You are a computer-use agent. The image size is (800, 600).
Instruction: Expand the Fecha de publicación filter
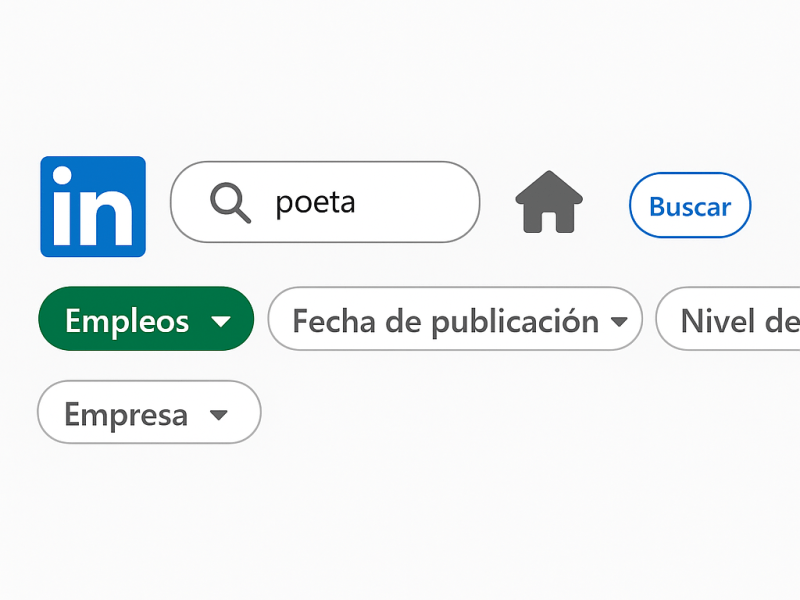(454, 319)
